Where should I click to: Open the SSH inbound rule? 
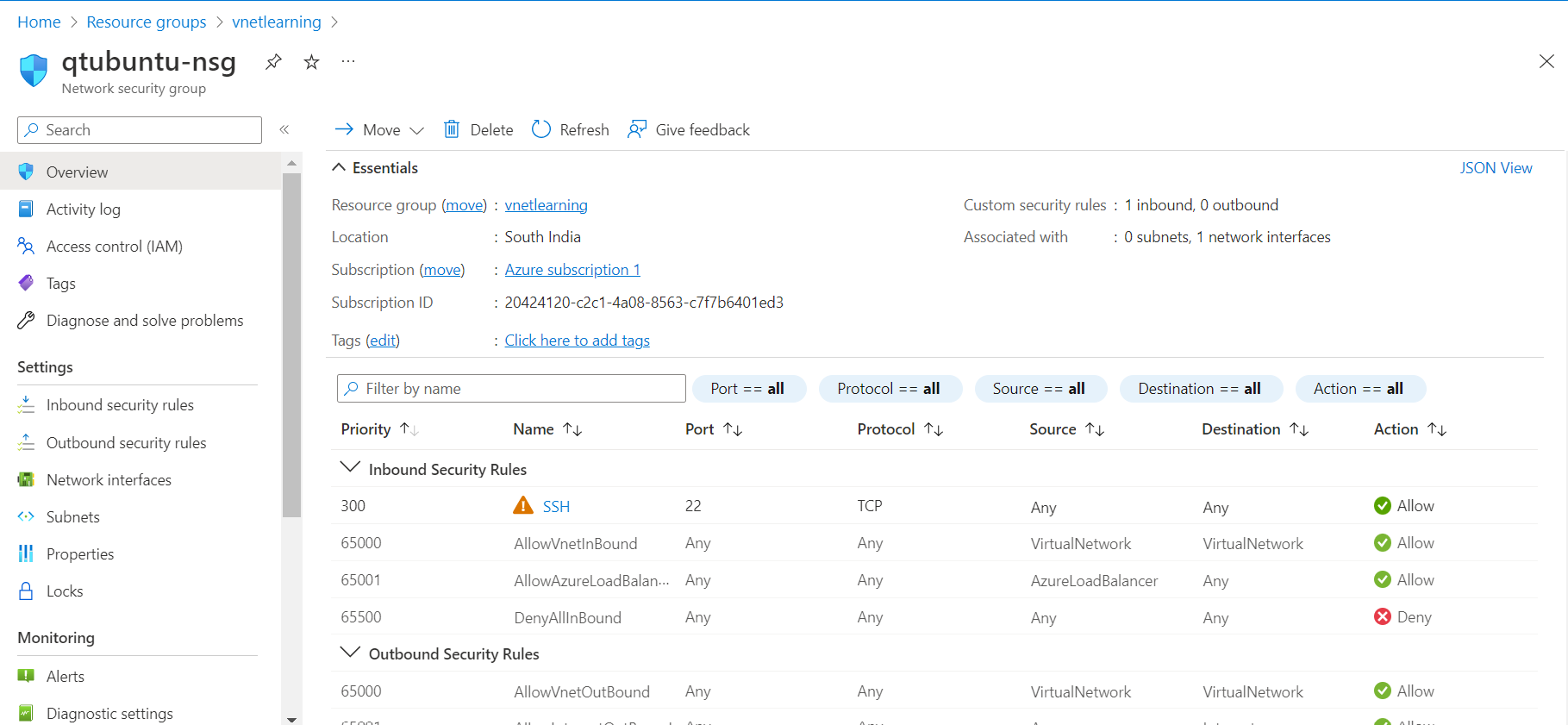pyautogui.click(x=556, y=507)
